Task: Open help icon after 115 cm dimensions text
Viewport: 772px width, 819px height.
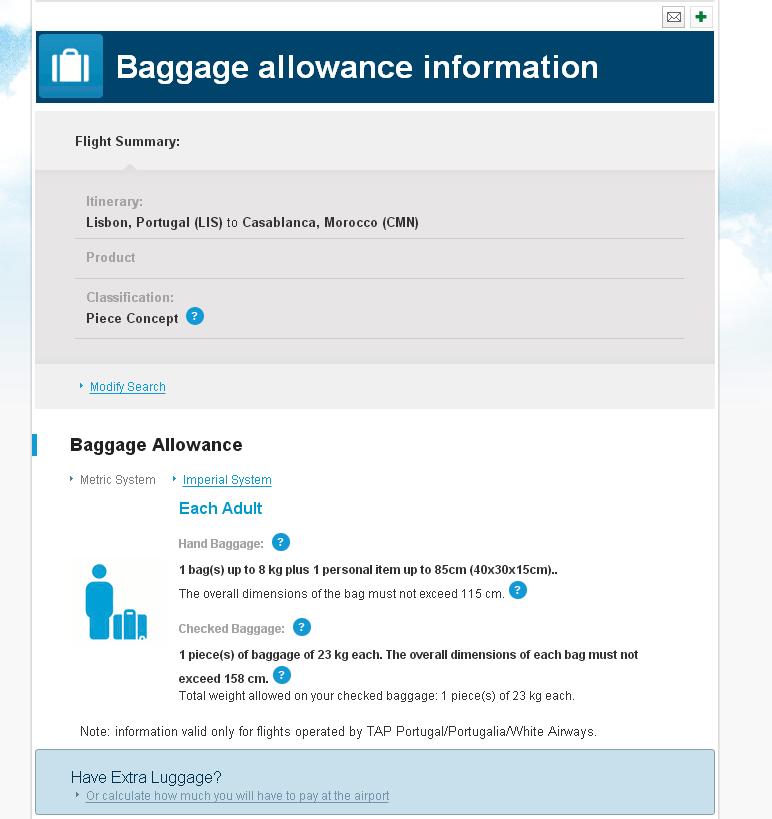Action: pos(517,592)
